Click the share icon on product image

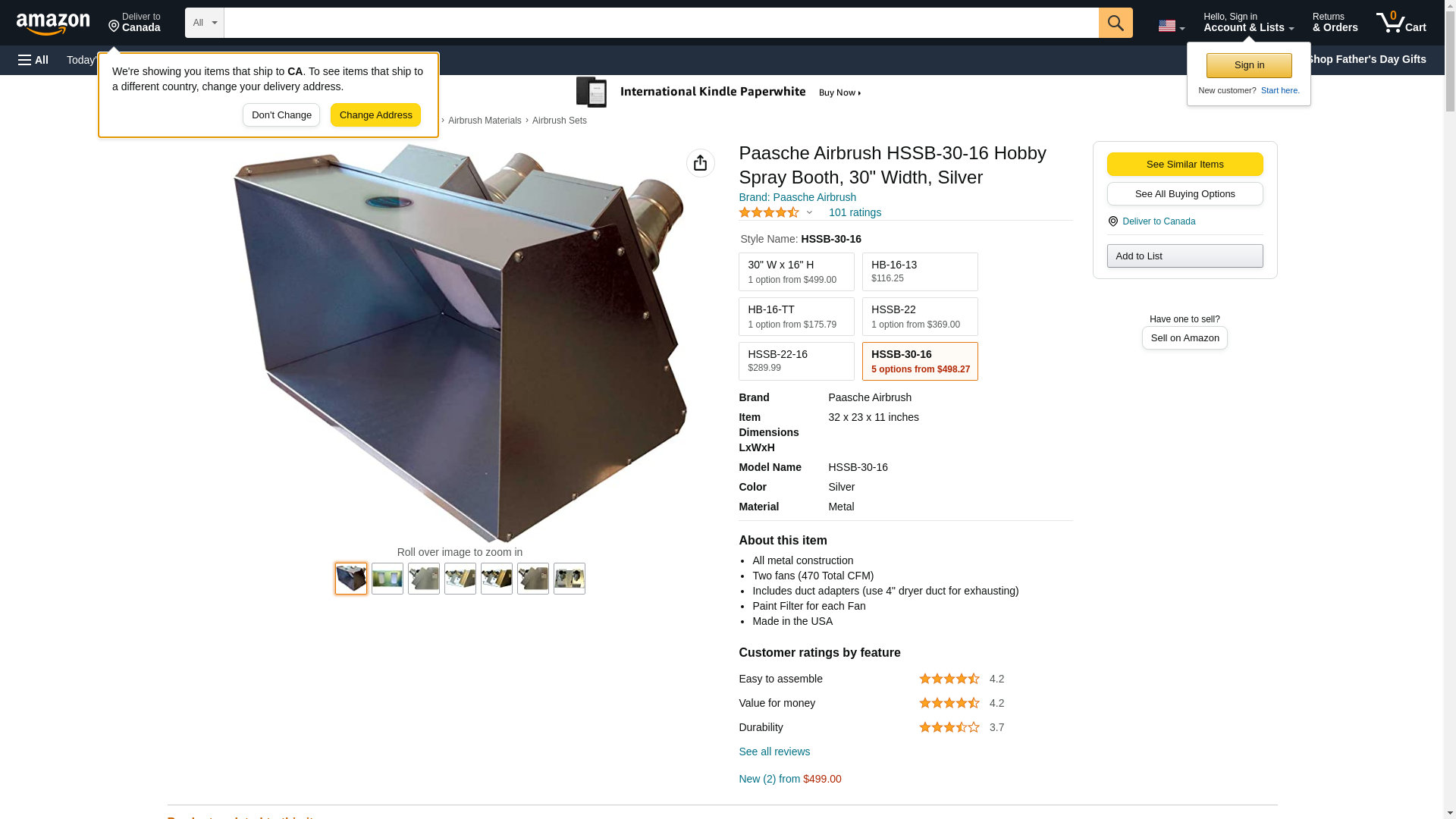(700, 163)
